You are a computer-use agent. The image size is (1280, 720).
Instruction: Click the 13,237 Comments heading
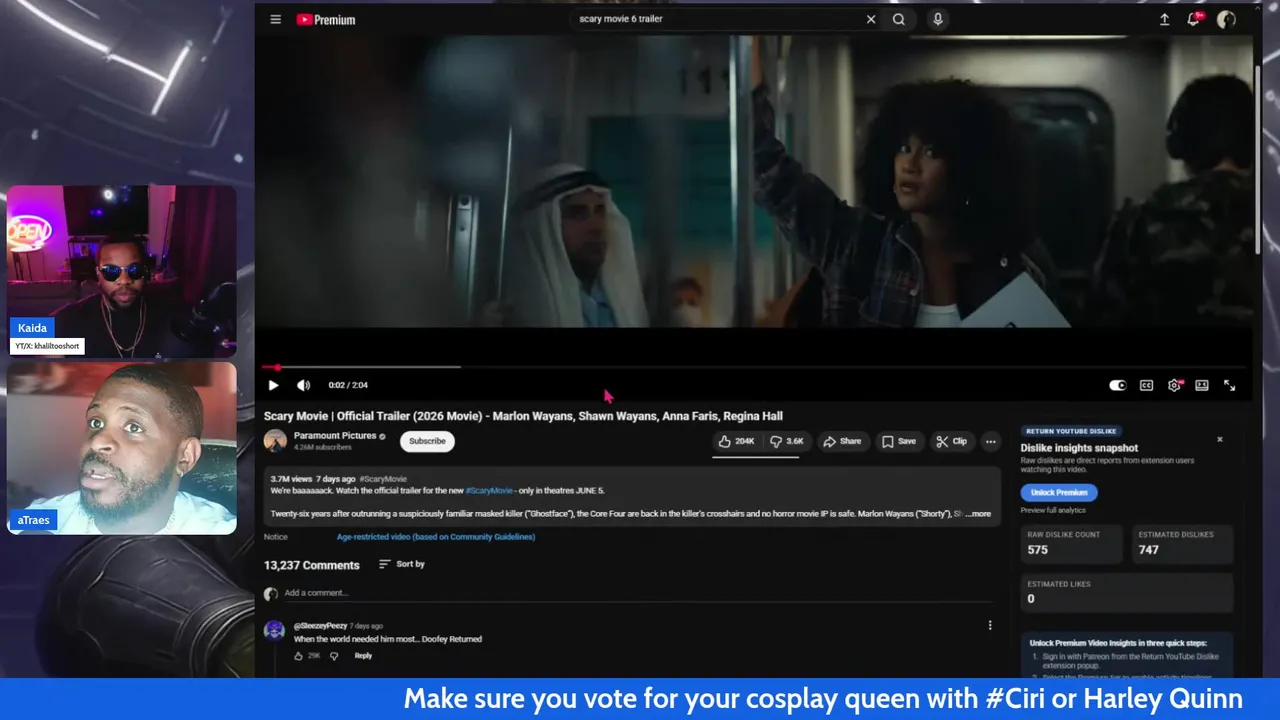pyautogui.click(x=311, y=565)
